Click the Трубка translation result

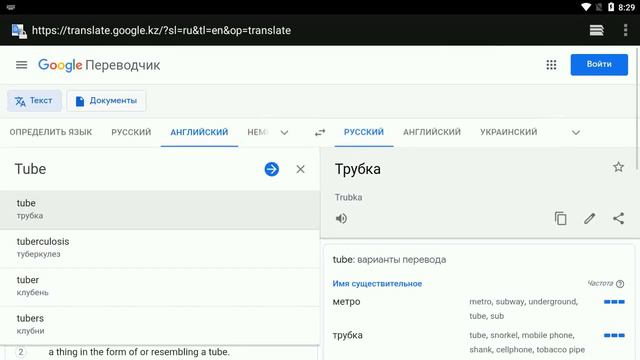[358, 169]
